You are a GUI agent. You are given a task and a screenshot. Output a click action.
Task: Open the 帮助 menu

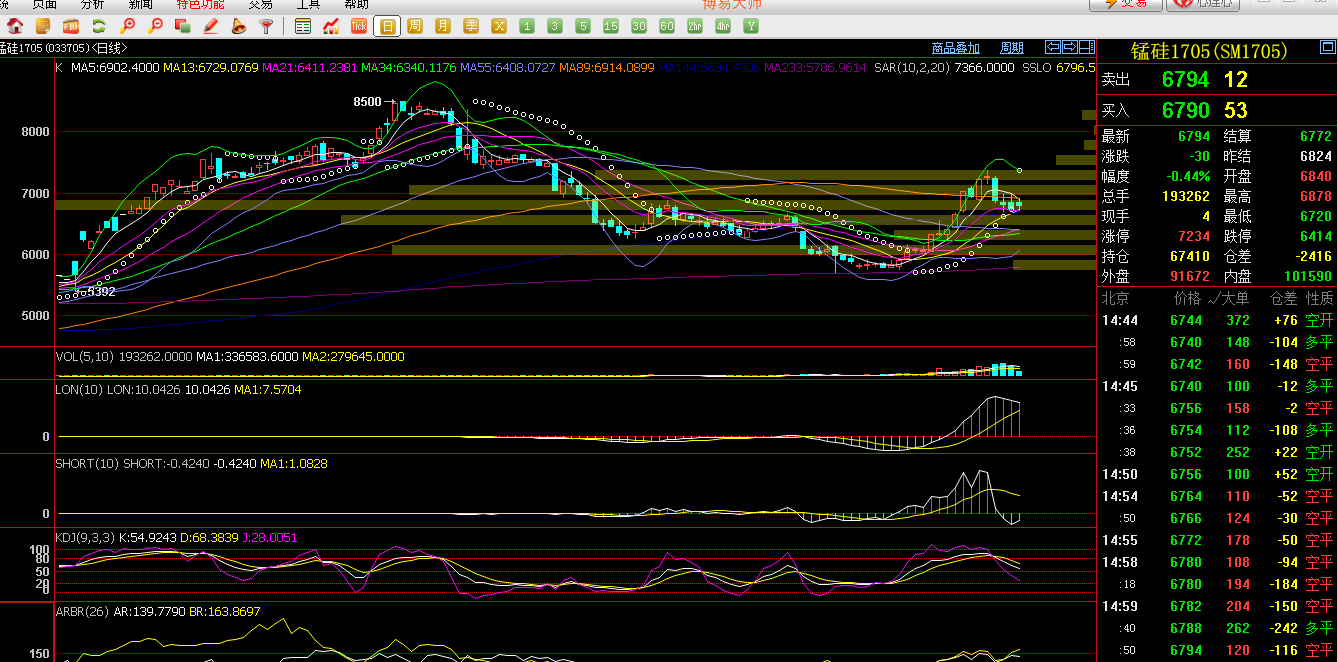[356, 4]
